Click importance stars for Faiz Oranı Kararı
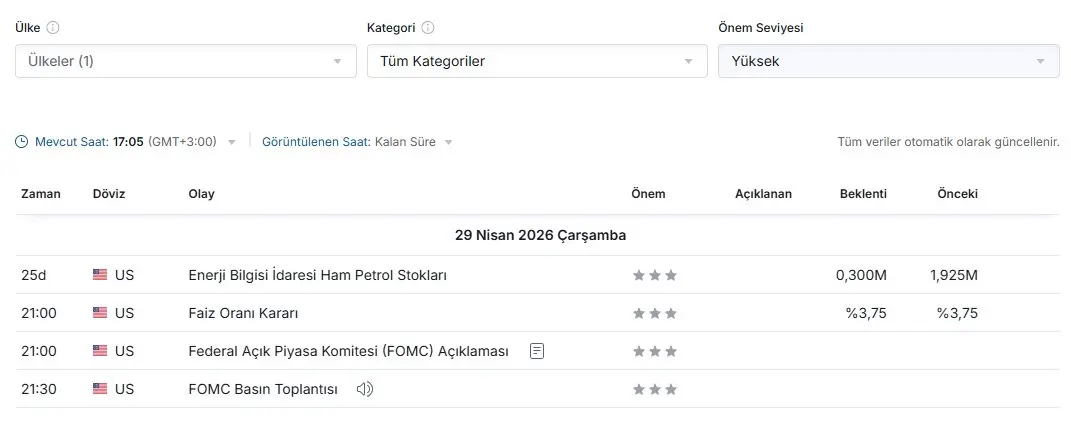Image resolution: width=1071 pixels, height=423 pixels. (x=654, y=313)
